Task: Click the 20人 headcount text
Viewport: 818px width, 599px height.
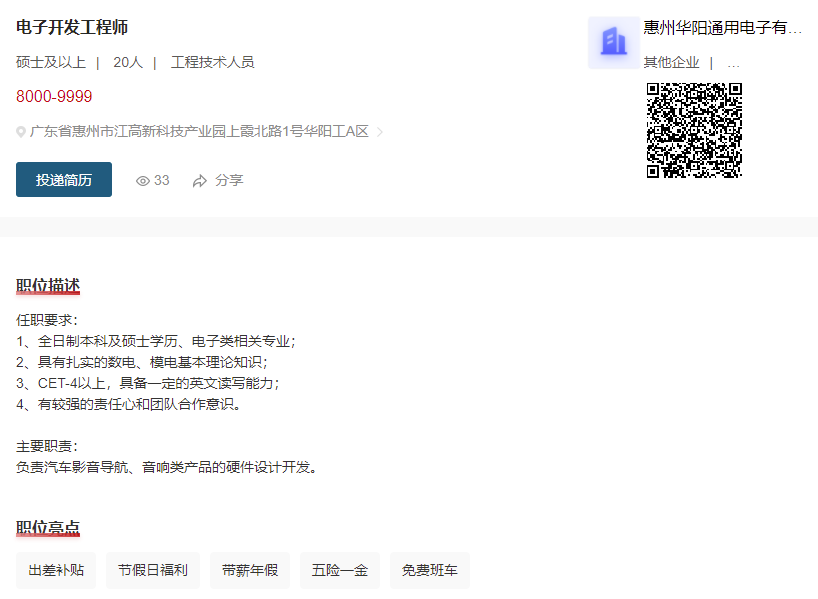Action: tap(128, 63)
